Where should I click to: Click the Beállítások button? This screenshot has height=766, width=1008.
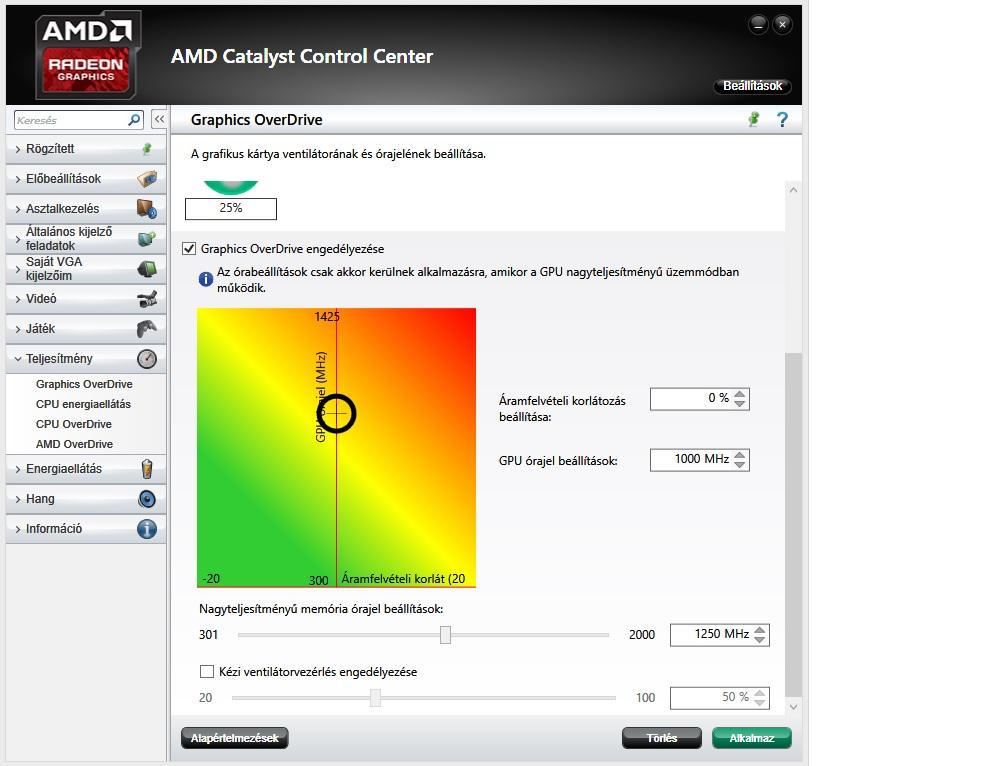click(752, 85)
